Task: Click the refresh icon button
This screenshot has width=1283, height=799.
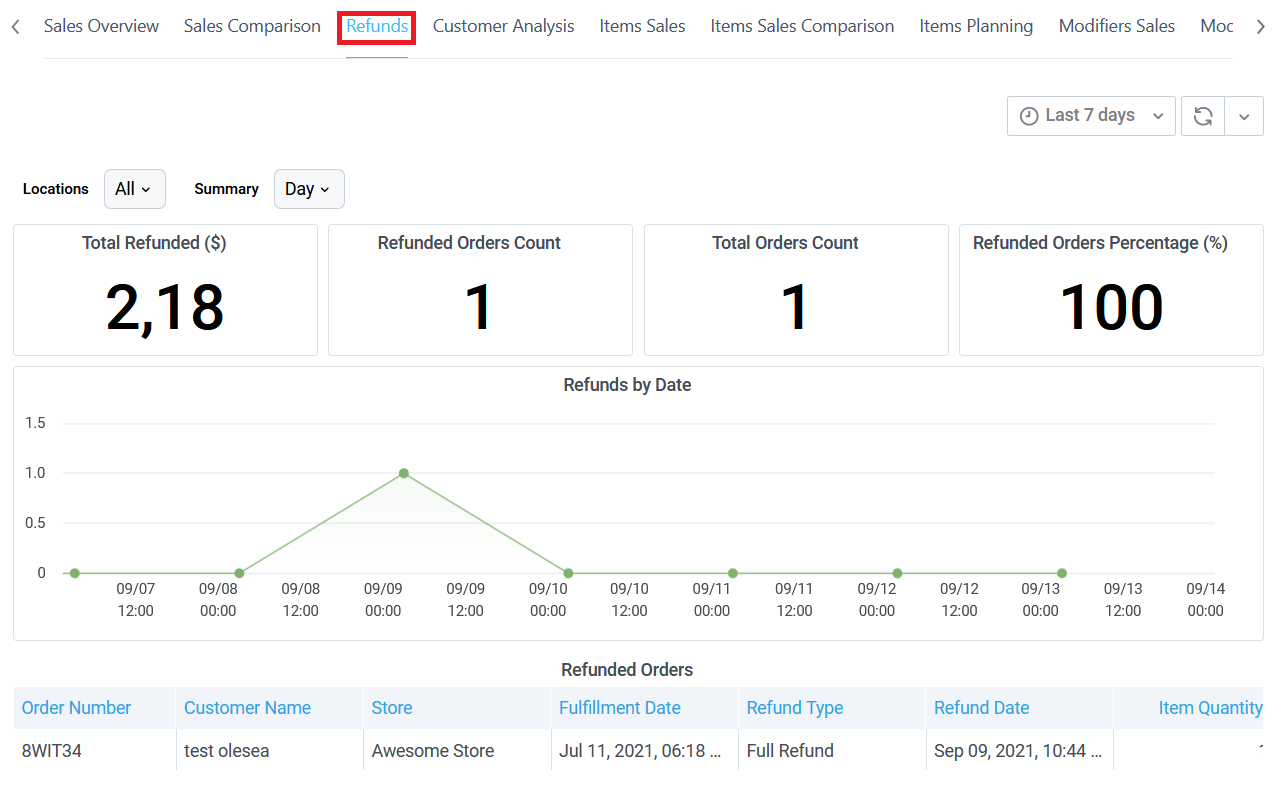Action: tap(1203, 116)
